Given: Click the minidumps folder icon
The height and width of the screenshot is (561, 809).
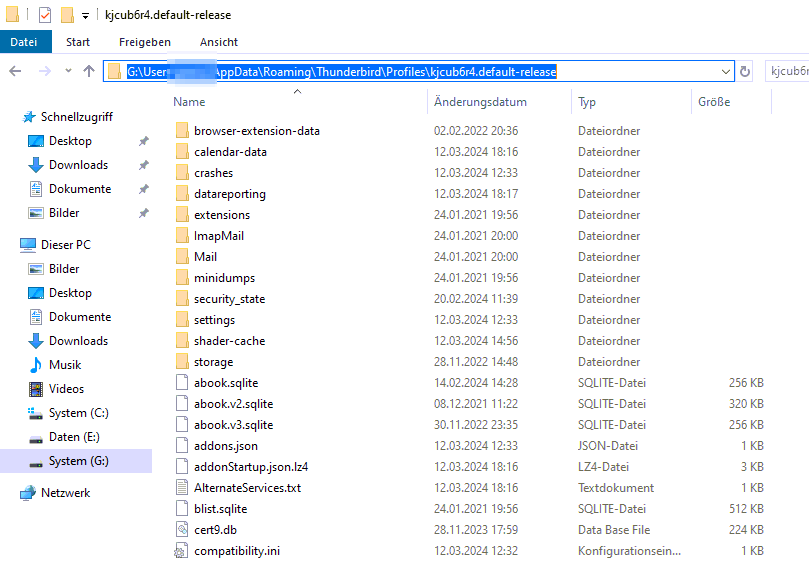Looking at the screenshot, I should coord(182,278).
